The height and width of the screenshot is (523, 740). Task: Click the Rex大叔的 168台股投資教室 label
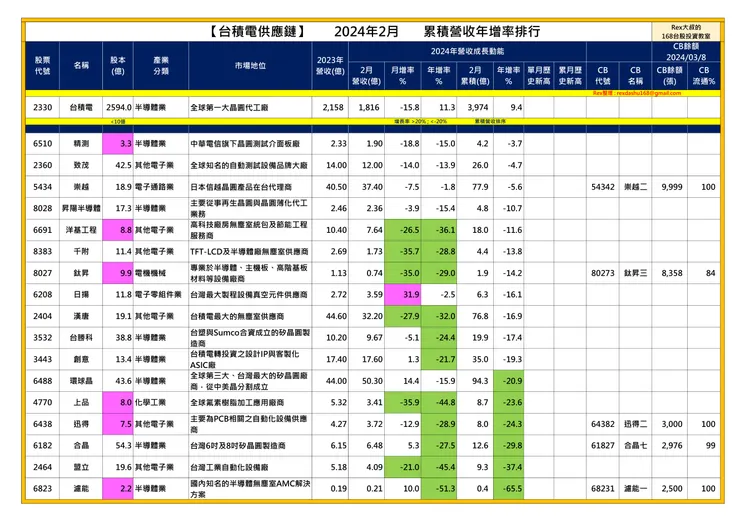686,32
